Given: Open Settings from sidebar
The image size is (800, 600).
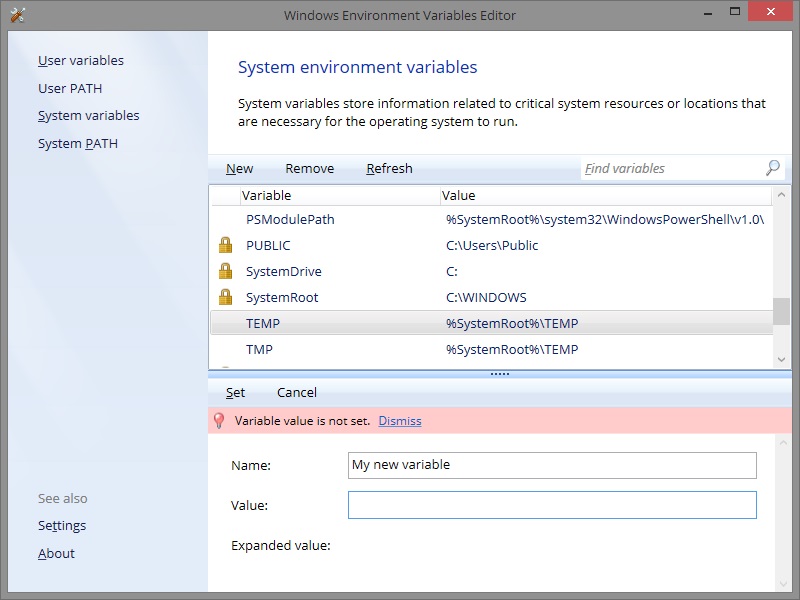Looking at the screenshot, I should coord(62,526).
